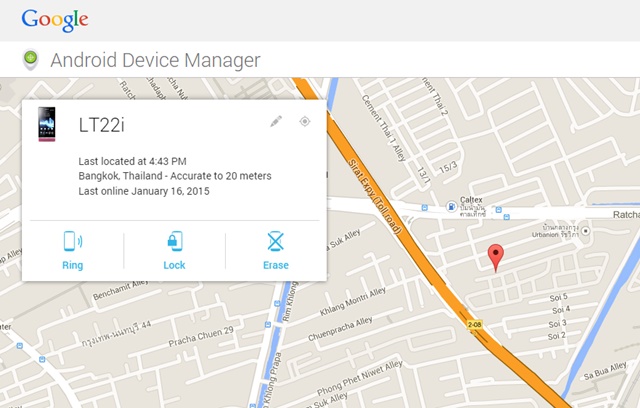Click the Android Device Manager logo icon
Viewport: 640px width, 408px height.
point(30,60)
